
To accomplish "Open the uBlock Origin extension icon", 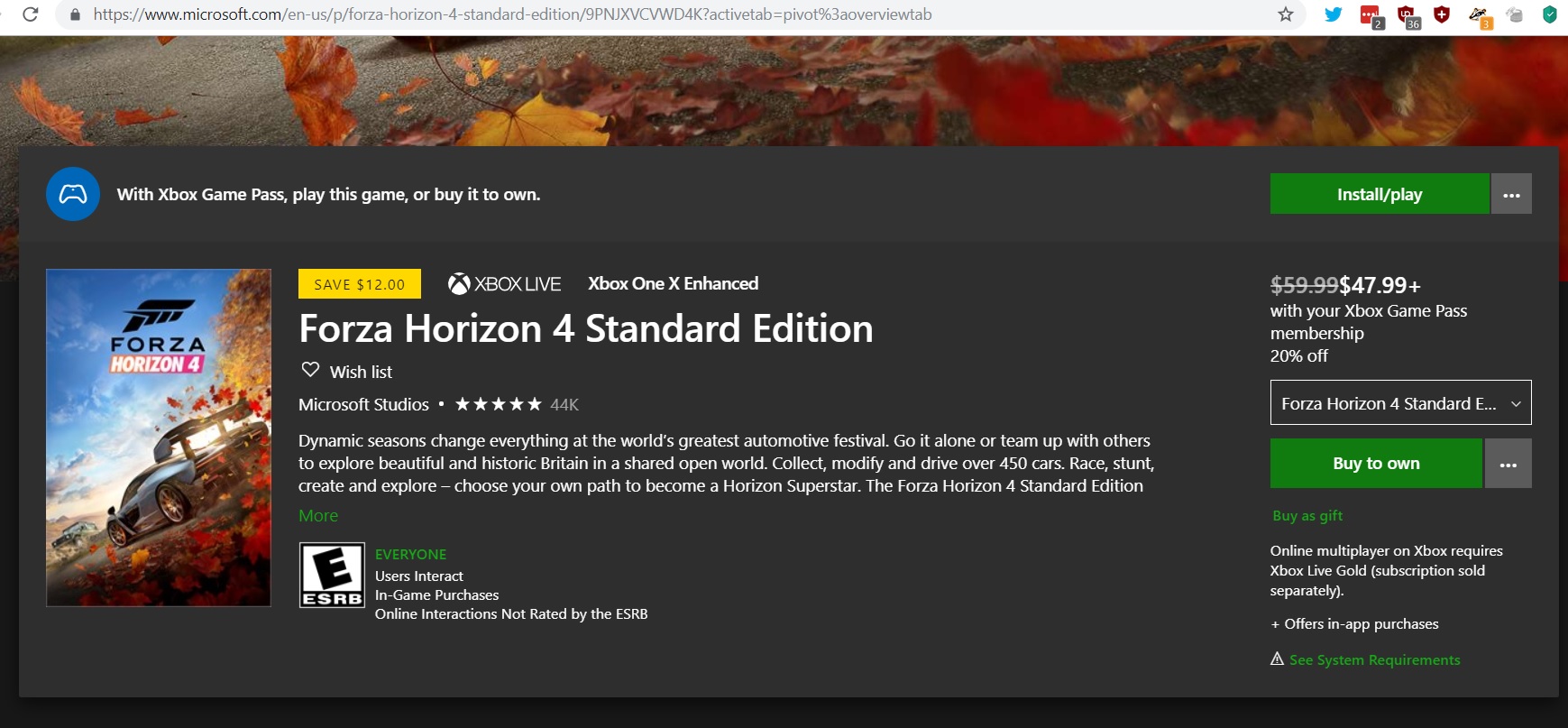I will pyautogui.click(x=1408, y=15).
